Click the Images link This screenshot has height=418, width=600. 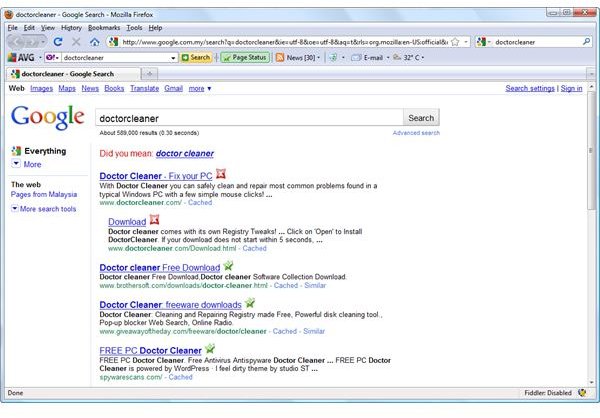coord(41,88)
